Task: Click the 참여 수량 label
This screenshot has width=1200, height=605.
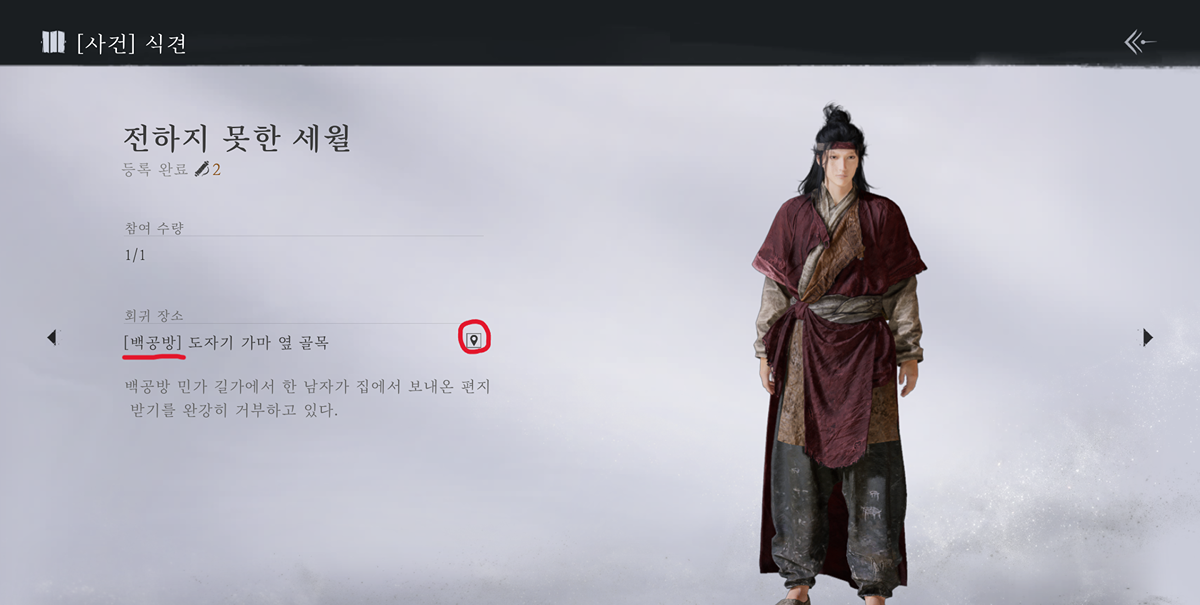Action: click(x=154, y=228)
